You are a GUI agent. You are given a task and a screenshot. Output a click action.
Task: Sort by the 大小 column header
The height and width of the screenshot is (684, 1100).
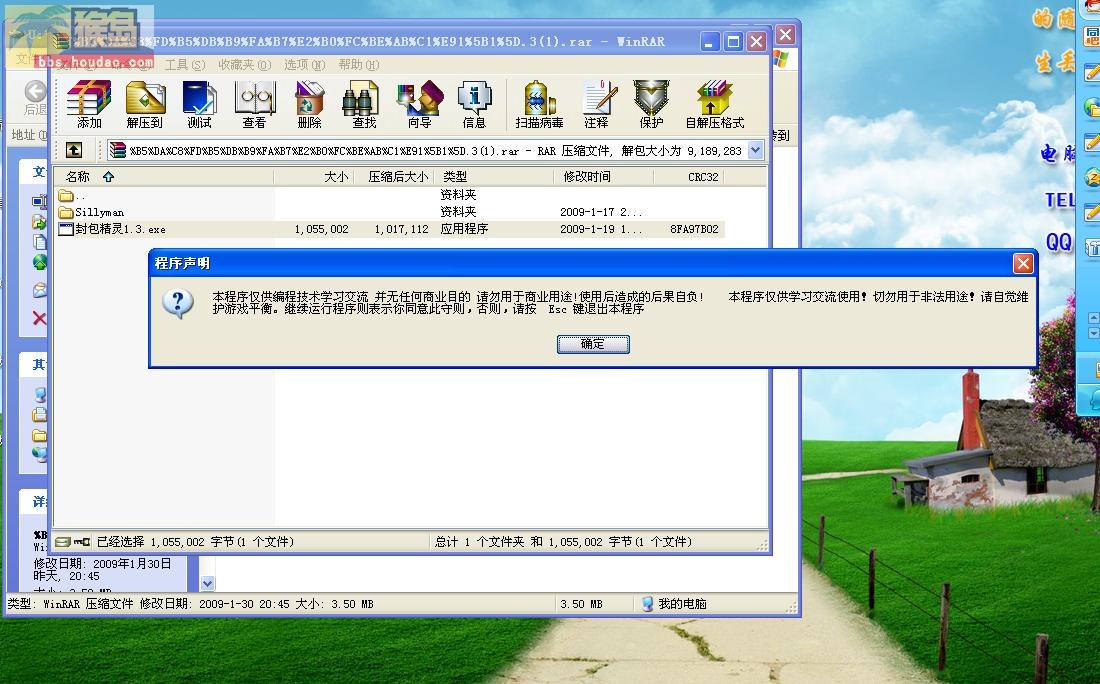[x=313, y=177]
